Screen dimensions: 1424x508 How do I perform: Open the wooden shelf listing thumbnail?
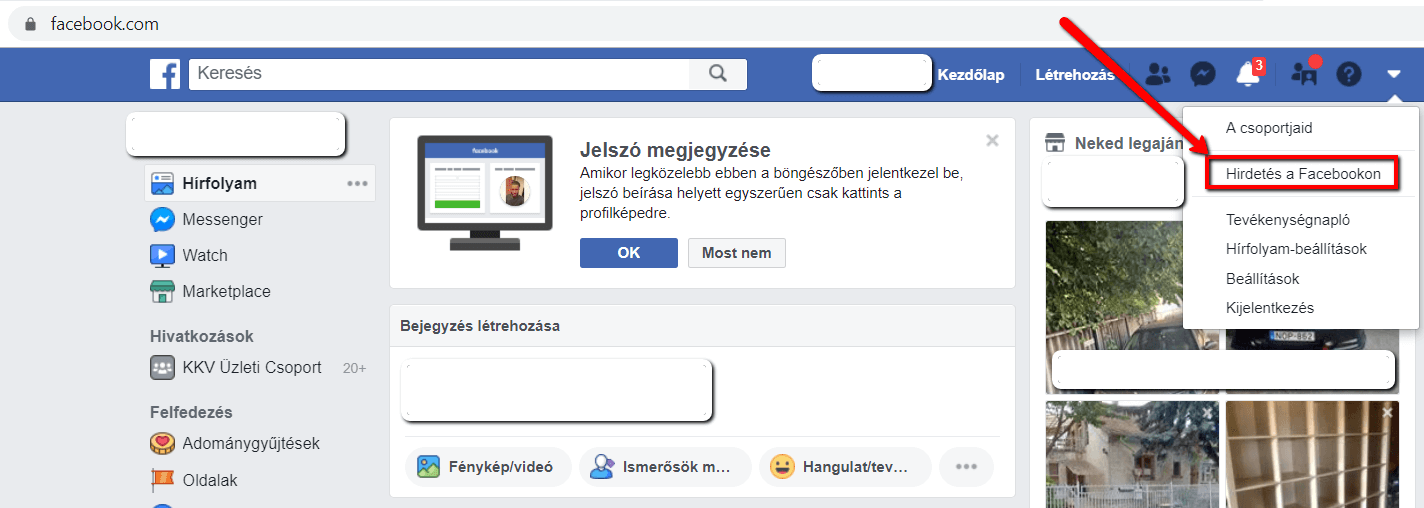(1310, 454)
